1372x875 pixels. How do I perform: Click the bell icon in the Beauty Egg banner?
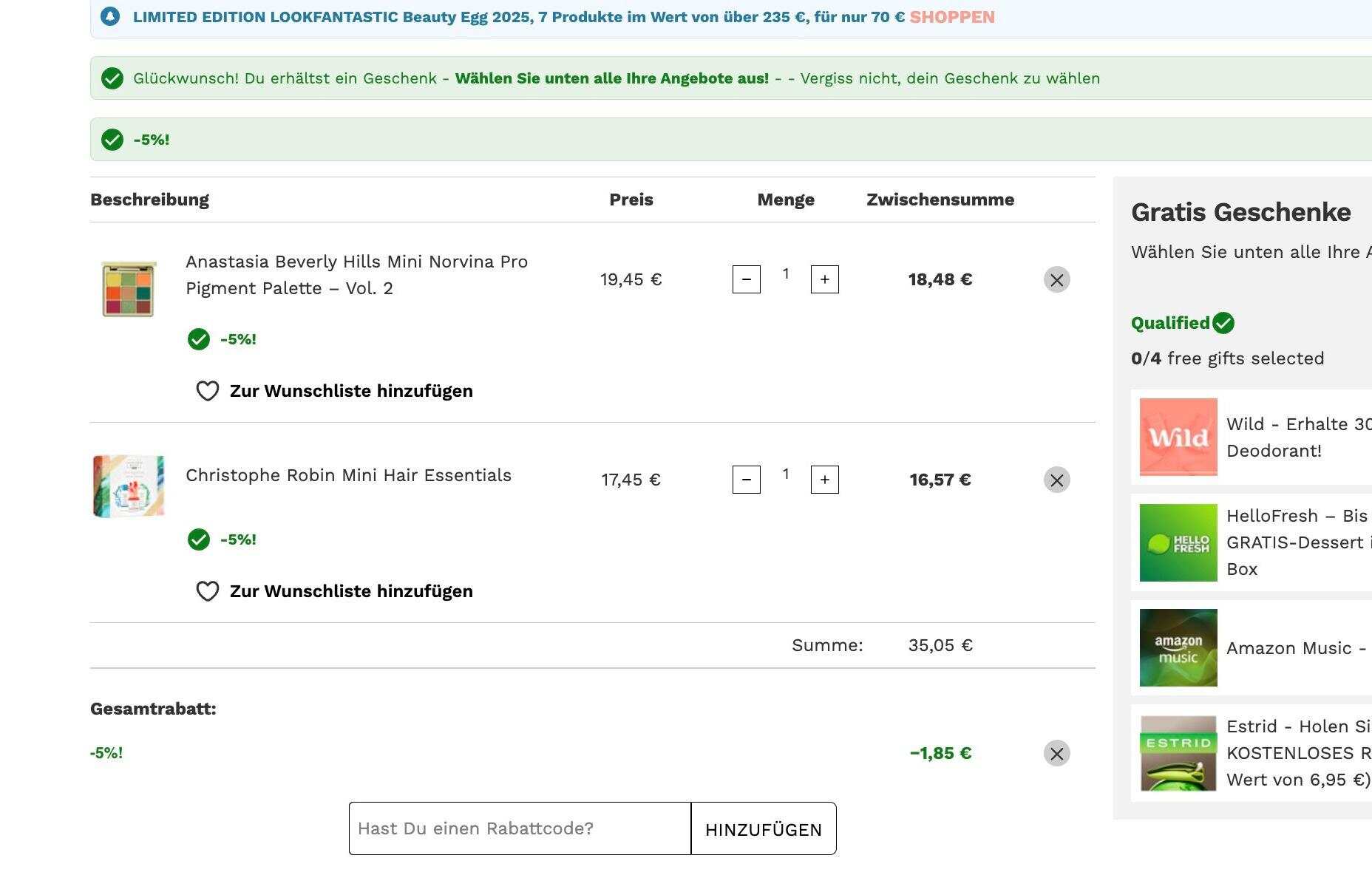tap(110, 16)
